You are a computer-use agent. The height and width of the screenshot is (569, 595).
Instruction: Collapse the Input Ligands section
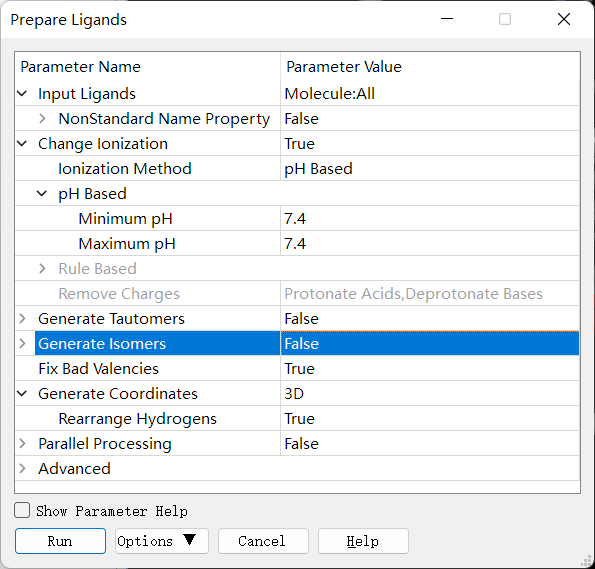(x=22, y=93)
